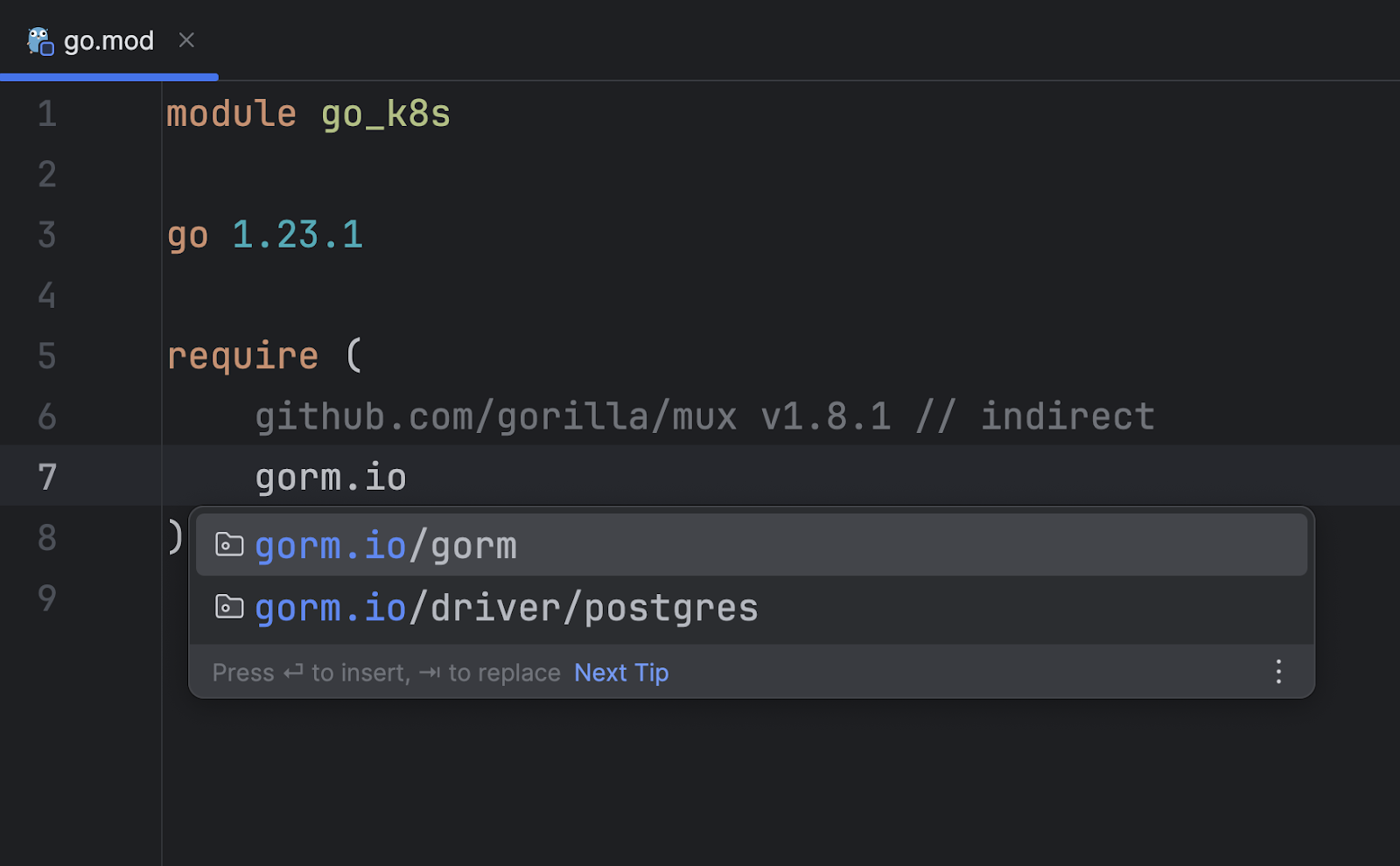
Task: Open the Next Tip link
Action: (621, 673)
